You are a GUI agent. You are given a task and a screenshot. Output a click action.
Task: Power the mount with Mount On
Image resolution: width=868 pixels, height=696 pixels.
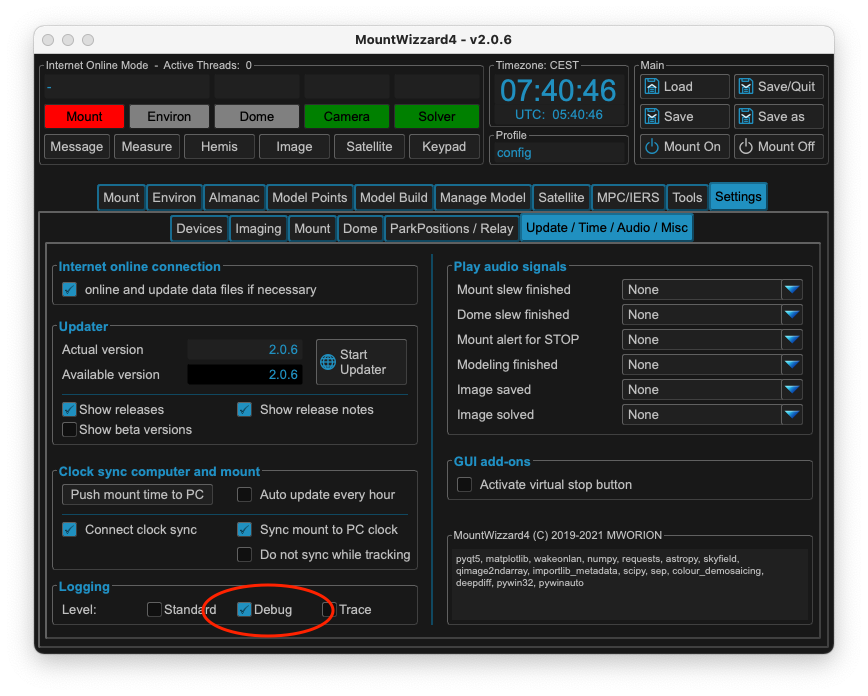[684, 147]
